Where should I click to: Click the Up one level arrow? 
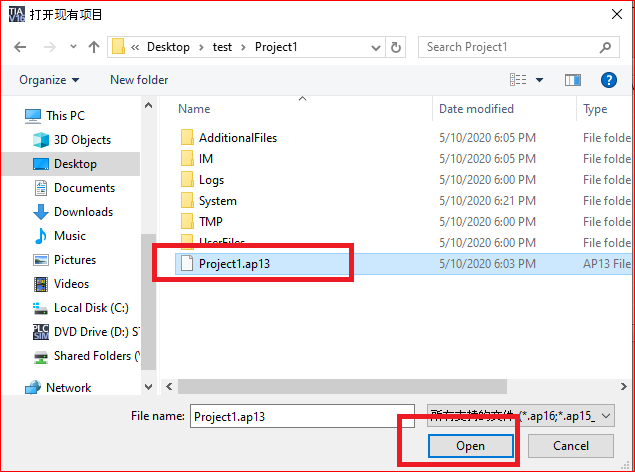tap(94, 47)
